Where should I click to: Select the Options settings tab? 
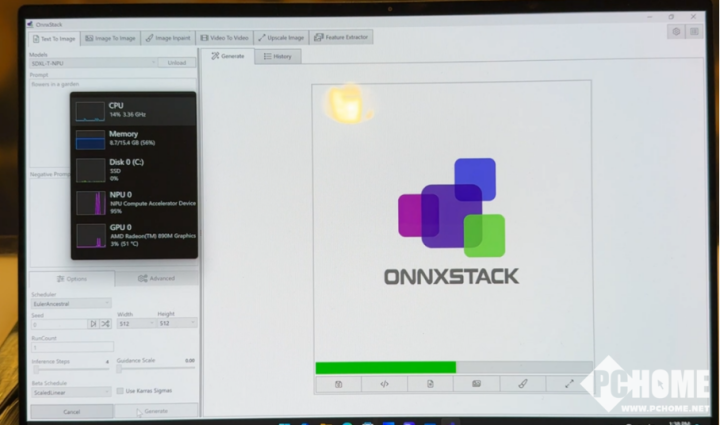72,279
